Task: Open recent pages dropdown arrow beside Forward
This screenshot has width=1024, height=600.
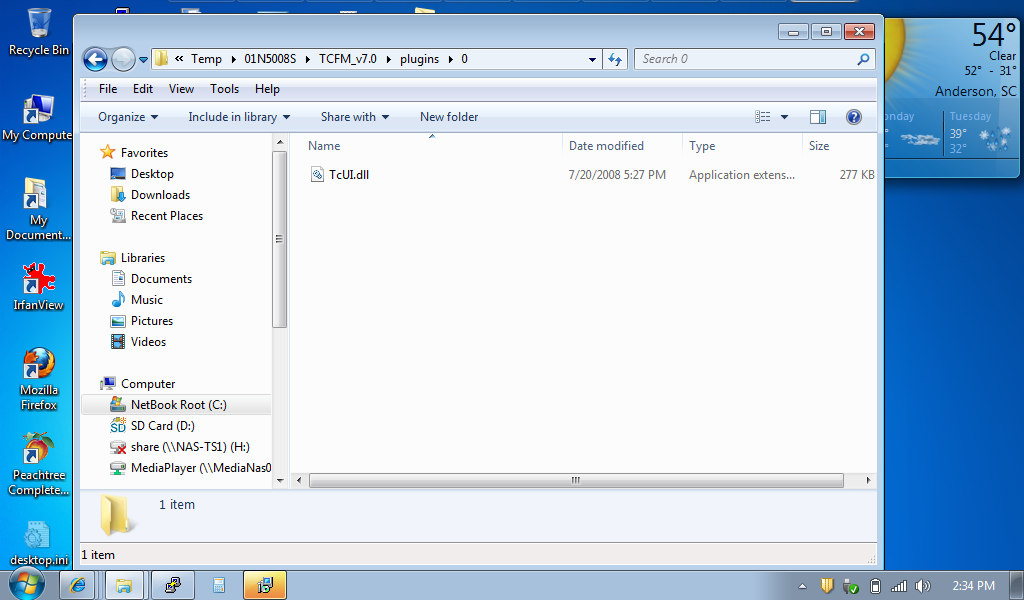Action: (x=144, y=60)
